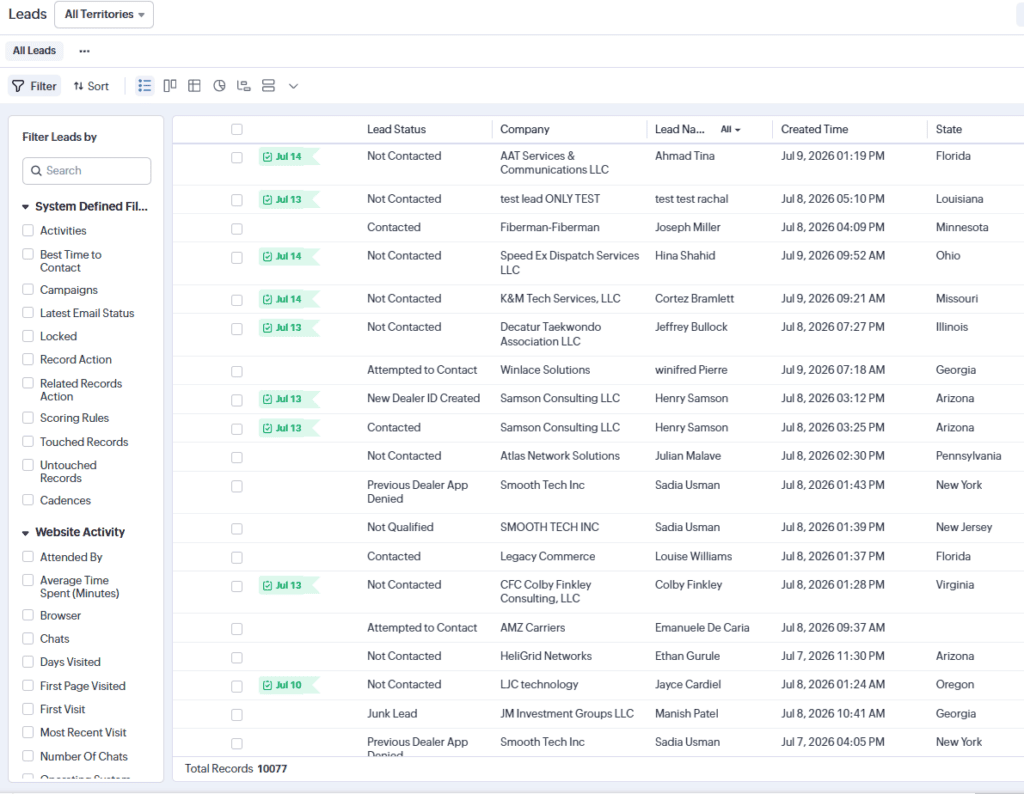Select the list view icon

pyautogui.click(x=144, y=86)
